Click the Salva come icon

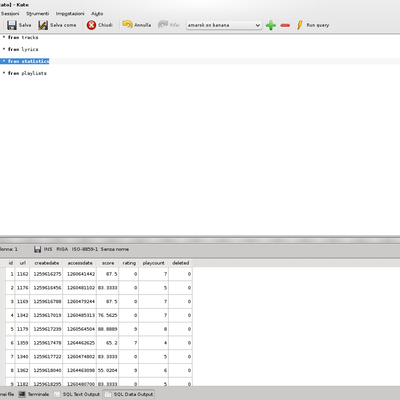tap(43, 25)
